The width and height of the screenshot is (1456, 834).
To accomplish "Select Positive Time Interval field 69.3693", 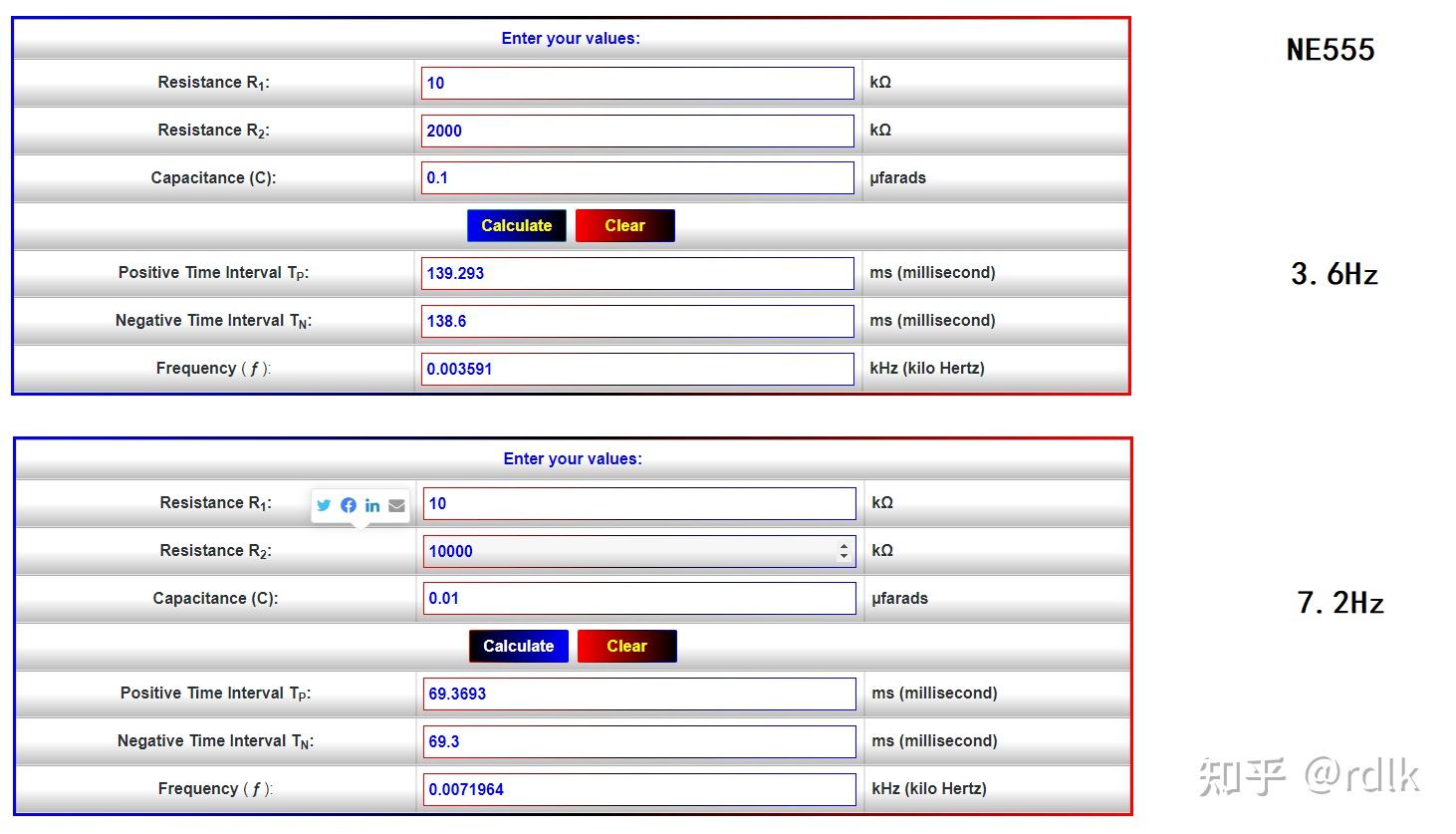I will (639, 694).
